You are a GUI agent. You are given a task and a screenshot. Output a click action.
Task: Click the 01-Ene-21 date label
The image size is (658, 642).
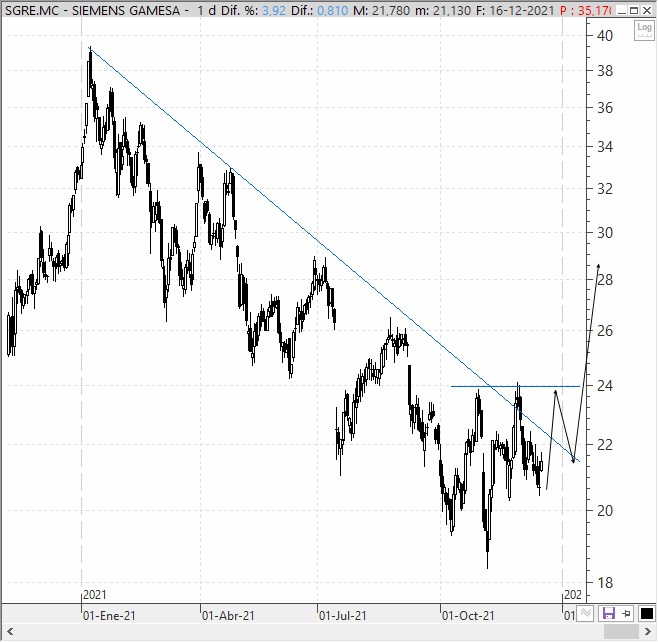(x=109, y=616)
